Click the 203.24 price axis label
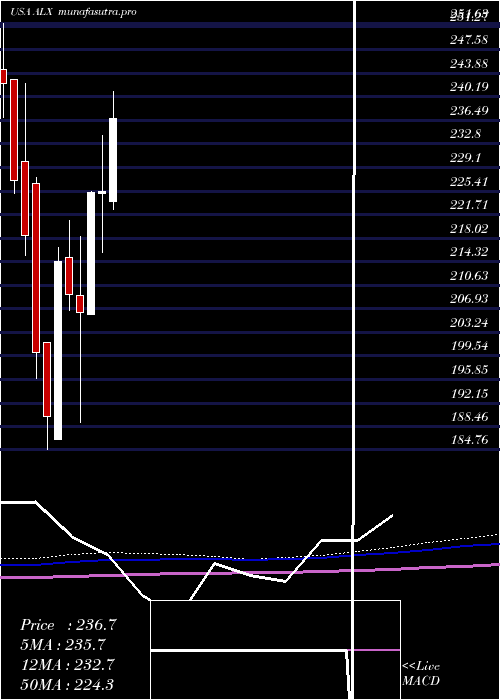Viewport: 500px width, 700px height. click(469, 323)
